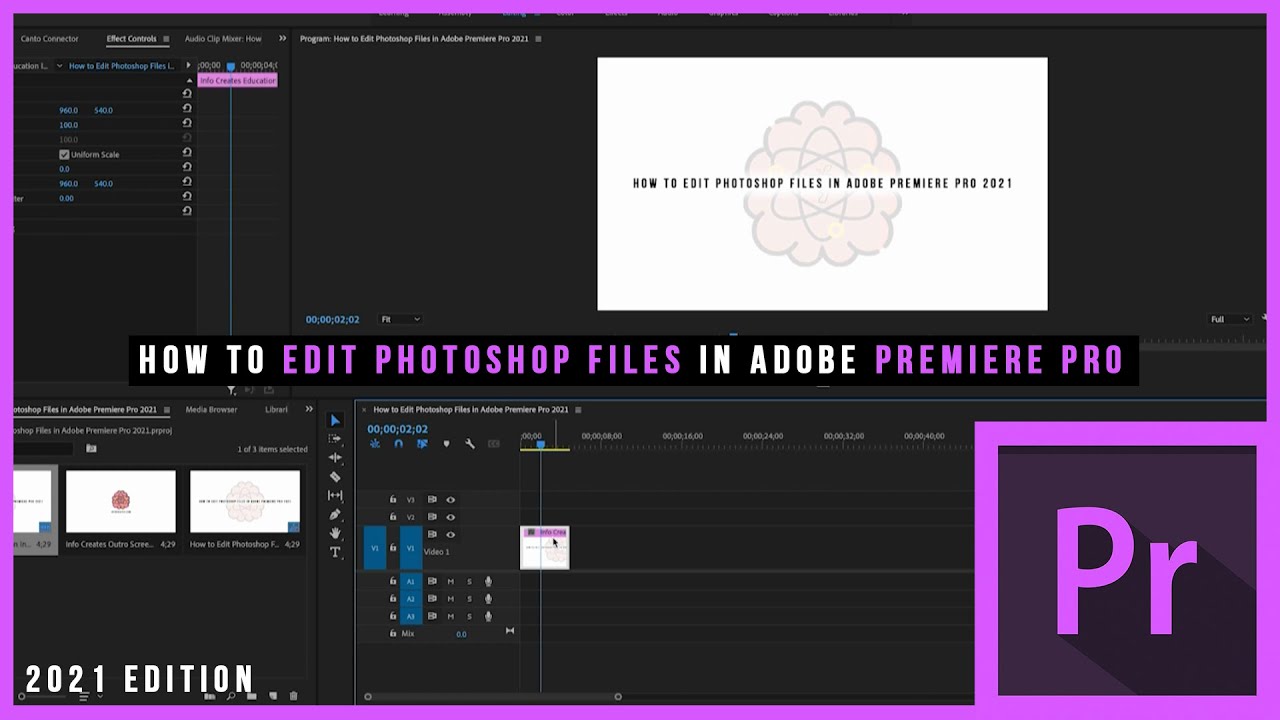Switch to Audio Clip Mixer tab
The width and height of the screenshot is (1280, 720).
(x=223, y=39)
